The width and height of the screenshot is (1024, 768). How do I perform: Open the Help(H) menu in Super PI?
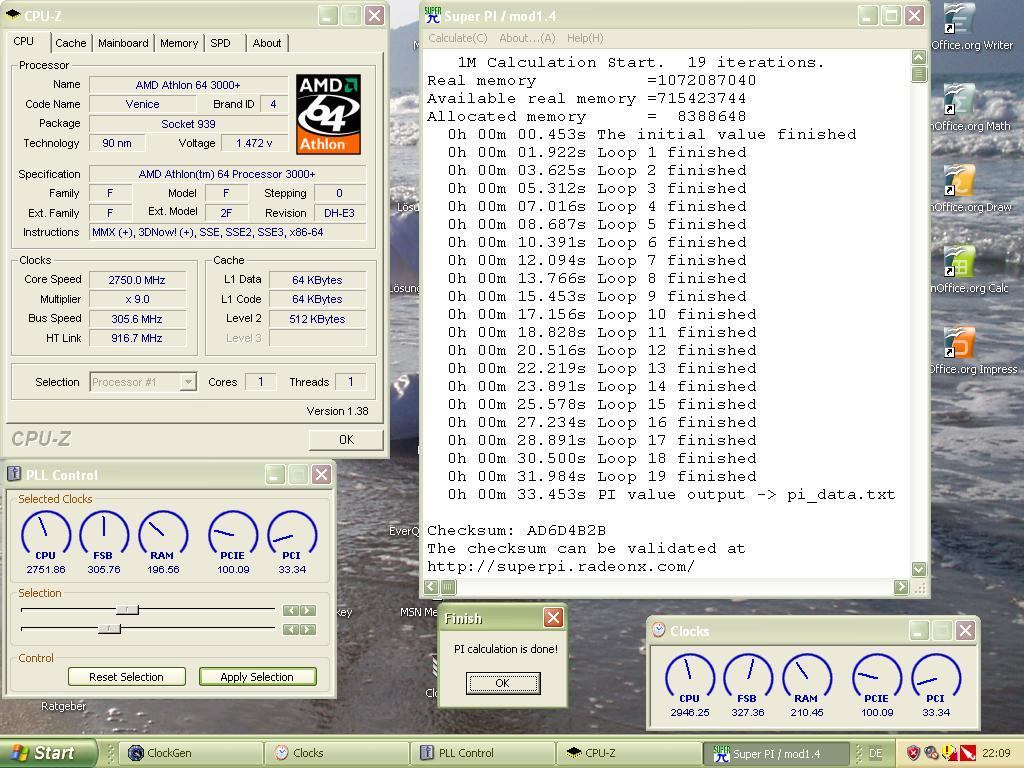[x=585, y=38]
